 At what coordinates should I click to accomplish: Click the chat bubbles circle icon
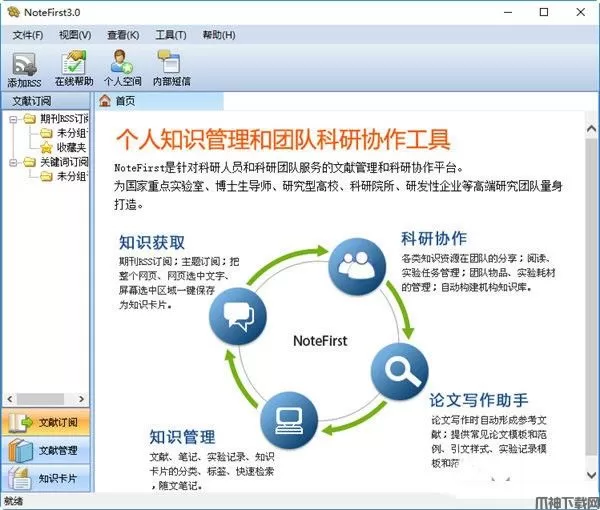238,316
